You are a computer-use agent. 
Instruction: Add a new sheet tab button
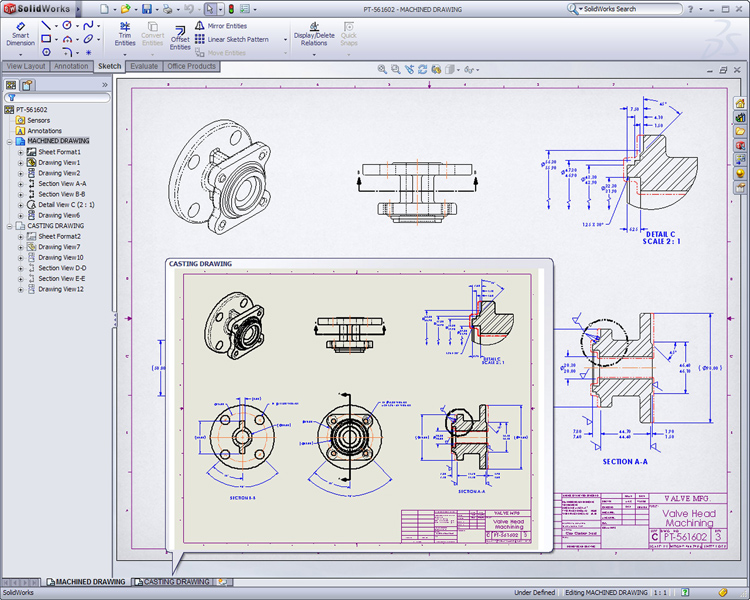pos(223,582)
